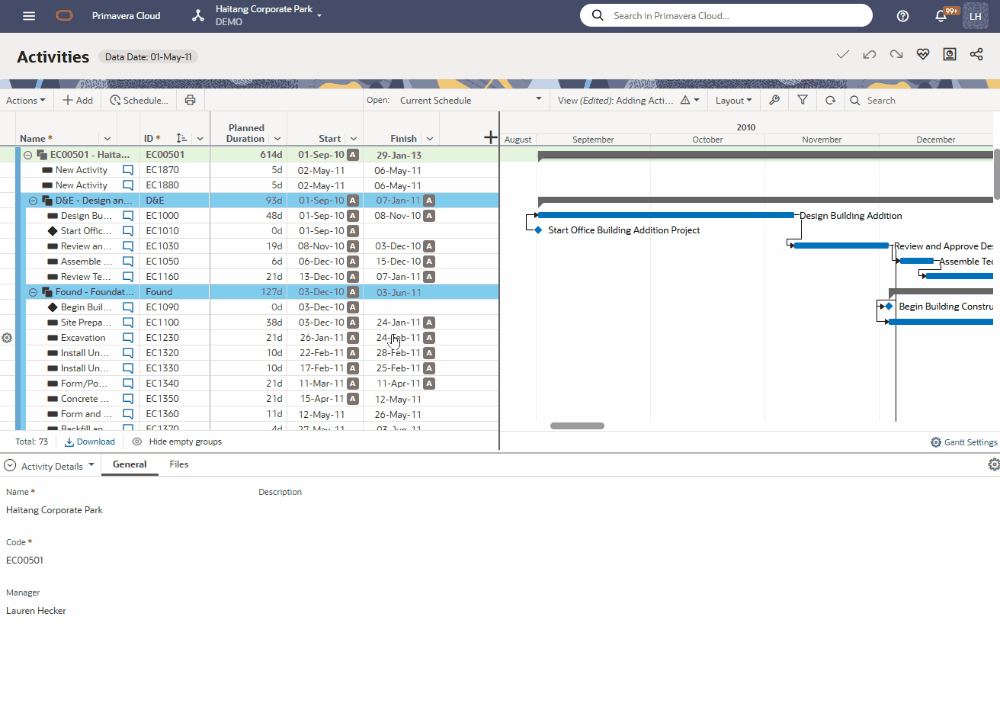The height and width of the screenshot is (713, 1000).
Task: Open the Activity Details panel gear icon
Action: 994,465
